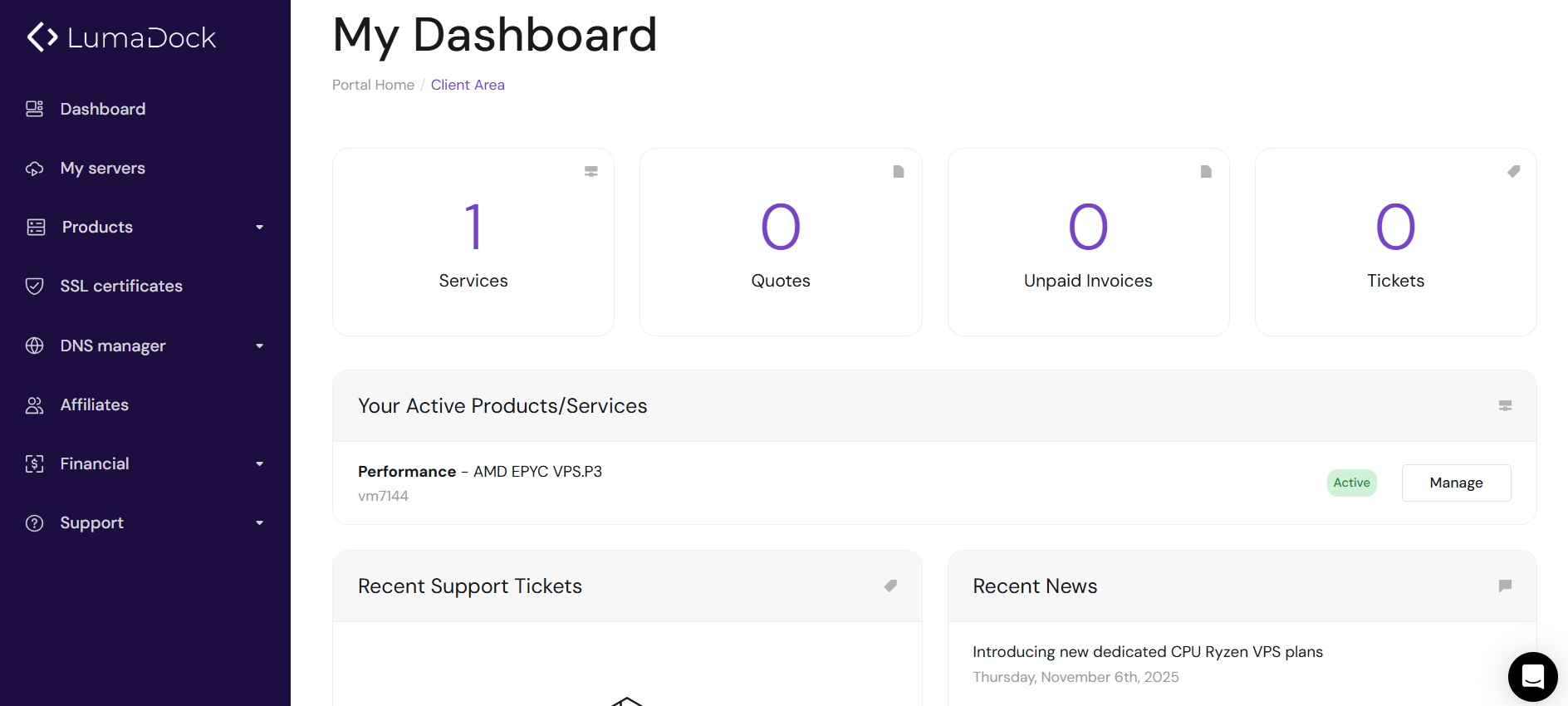Image resolution: width=1568 pixels, height=706 pixels.
Task: Click the SSL certificates shield icon
Action: [x=35, y=287]
